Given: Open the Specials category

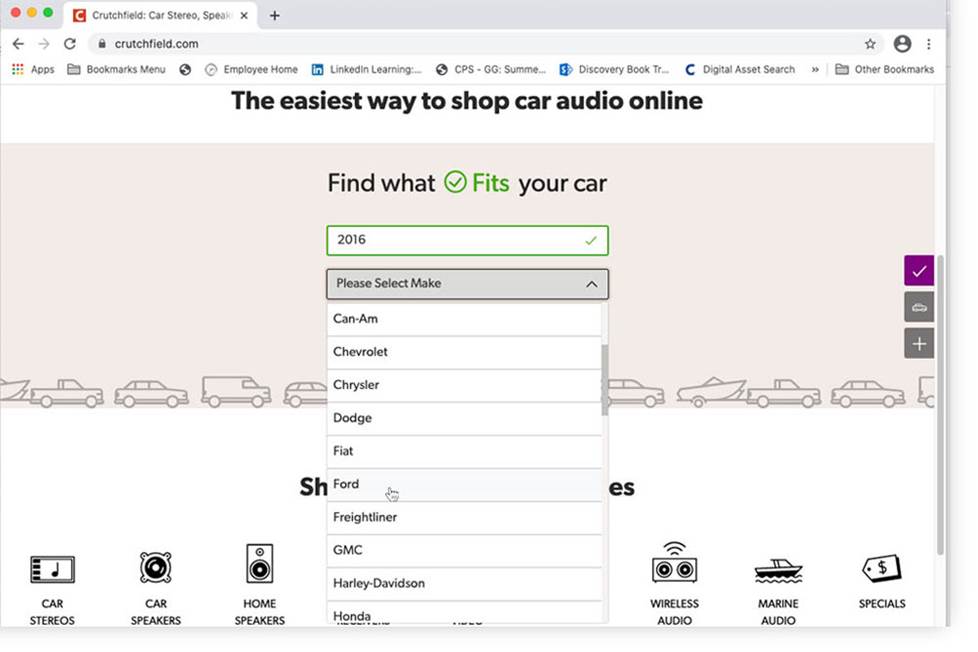Looking at the screenshot, I should pos(882,581).
